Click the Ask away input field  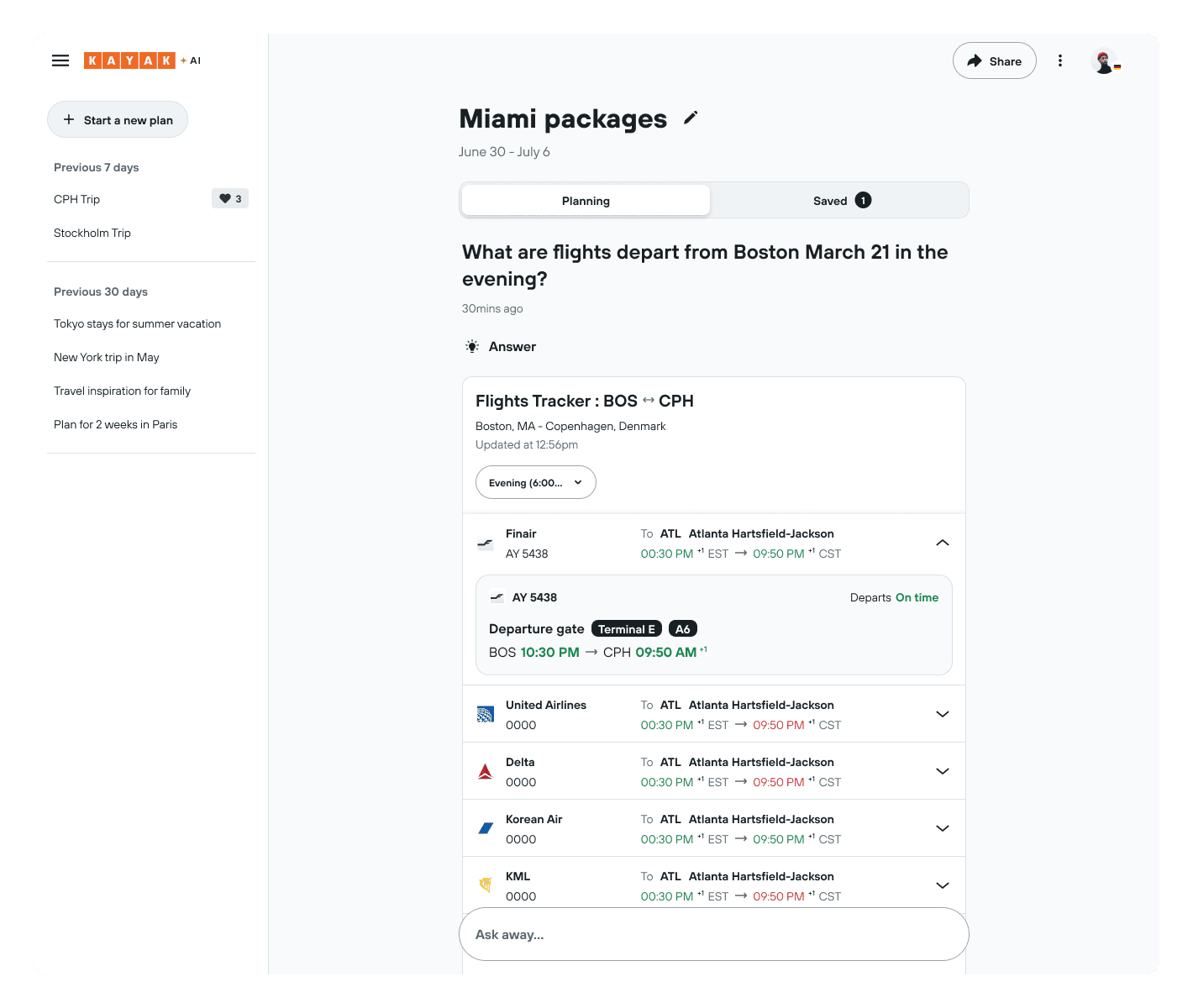click(714, 934)
